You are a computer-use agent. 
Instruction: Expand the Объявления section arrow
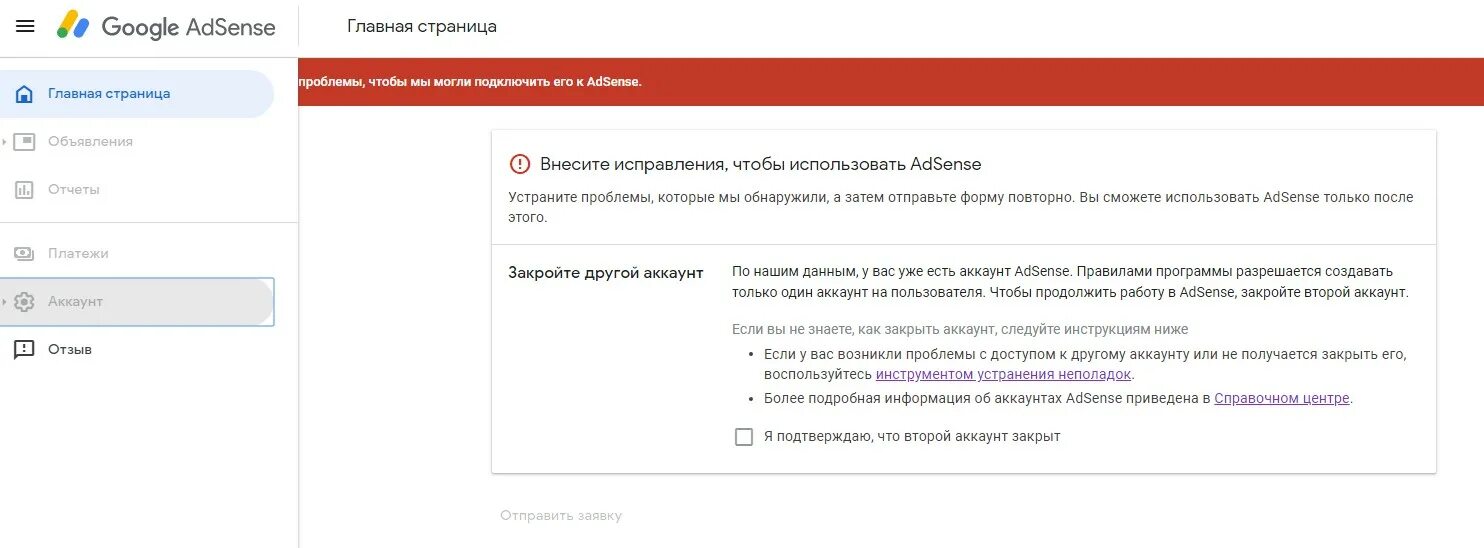[x=5, y=142]
